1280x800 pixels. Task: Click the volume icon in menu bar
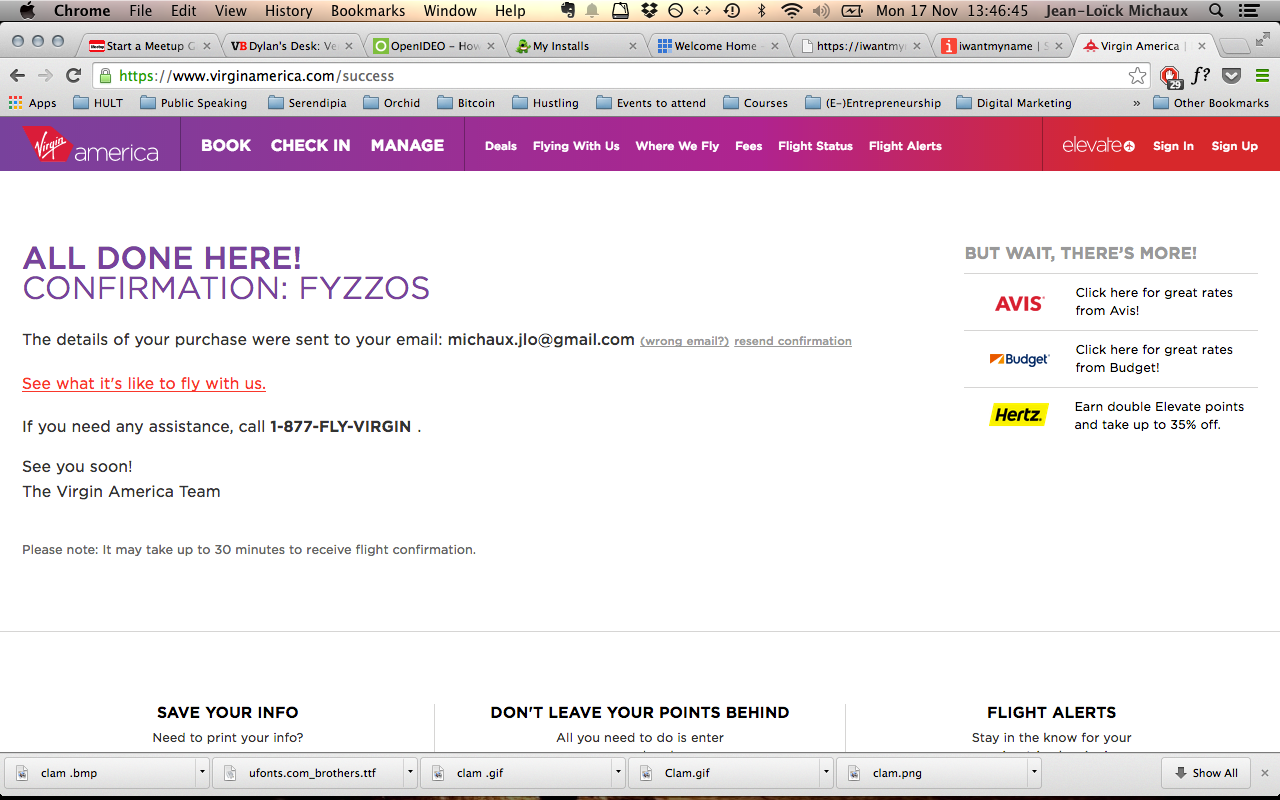(x=821, y=11)
